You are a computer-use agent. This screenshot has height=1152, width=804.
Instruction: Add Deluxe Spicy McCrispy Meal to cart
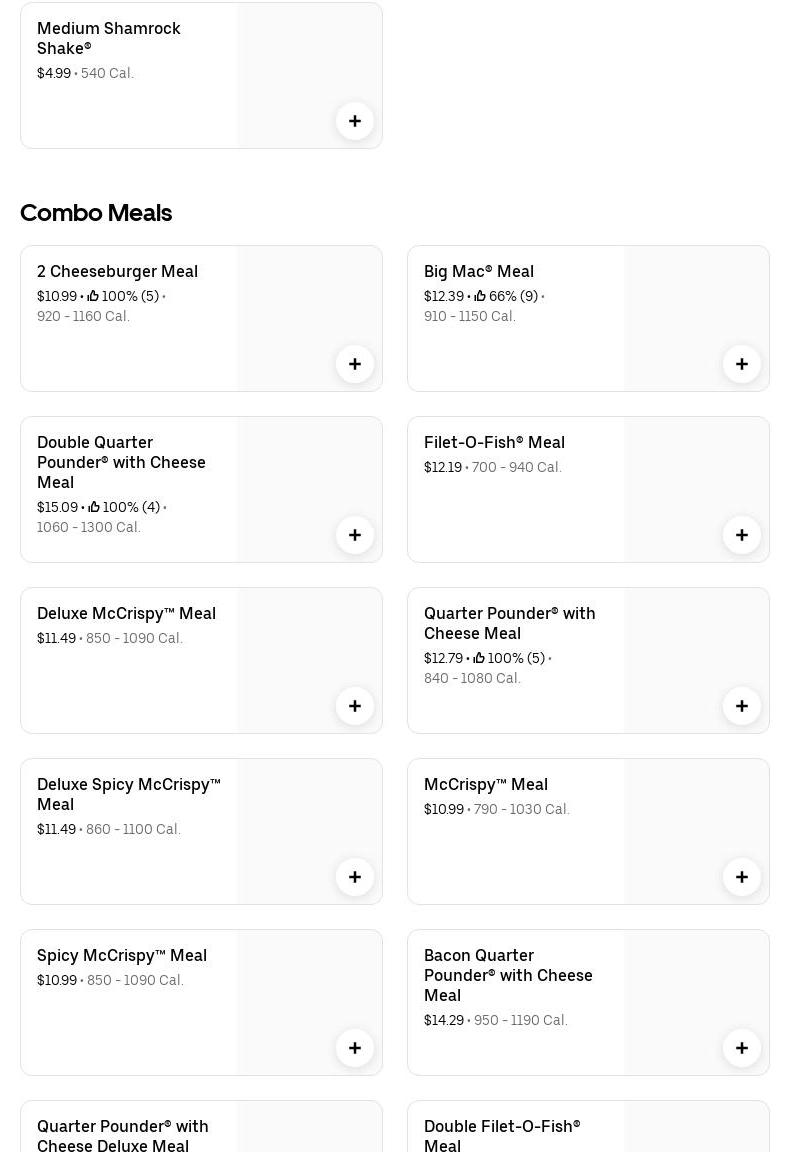(x=355, y=877)
